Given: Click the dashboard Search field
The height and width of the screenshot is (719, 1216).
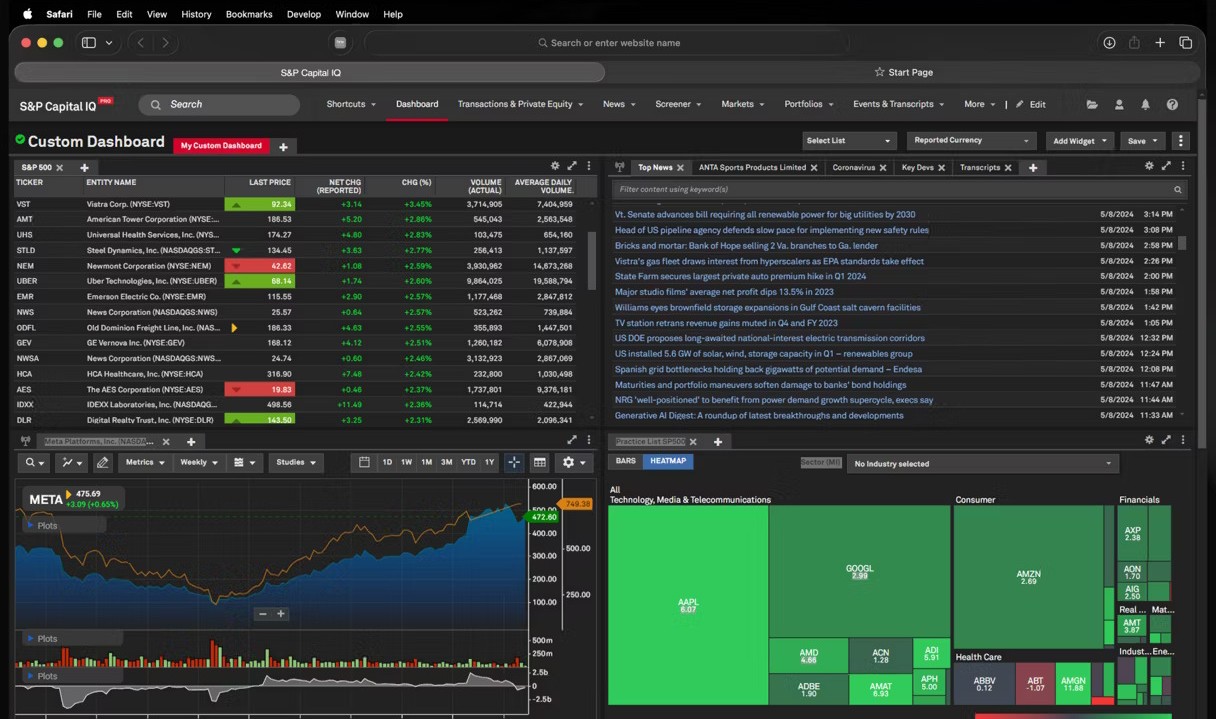Looking at the screenshot, I should coord(219,104).
